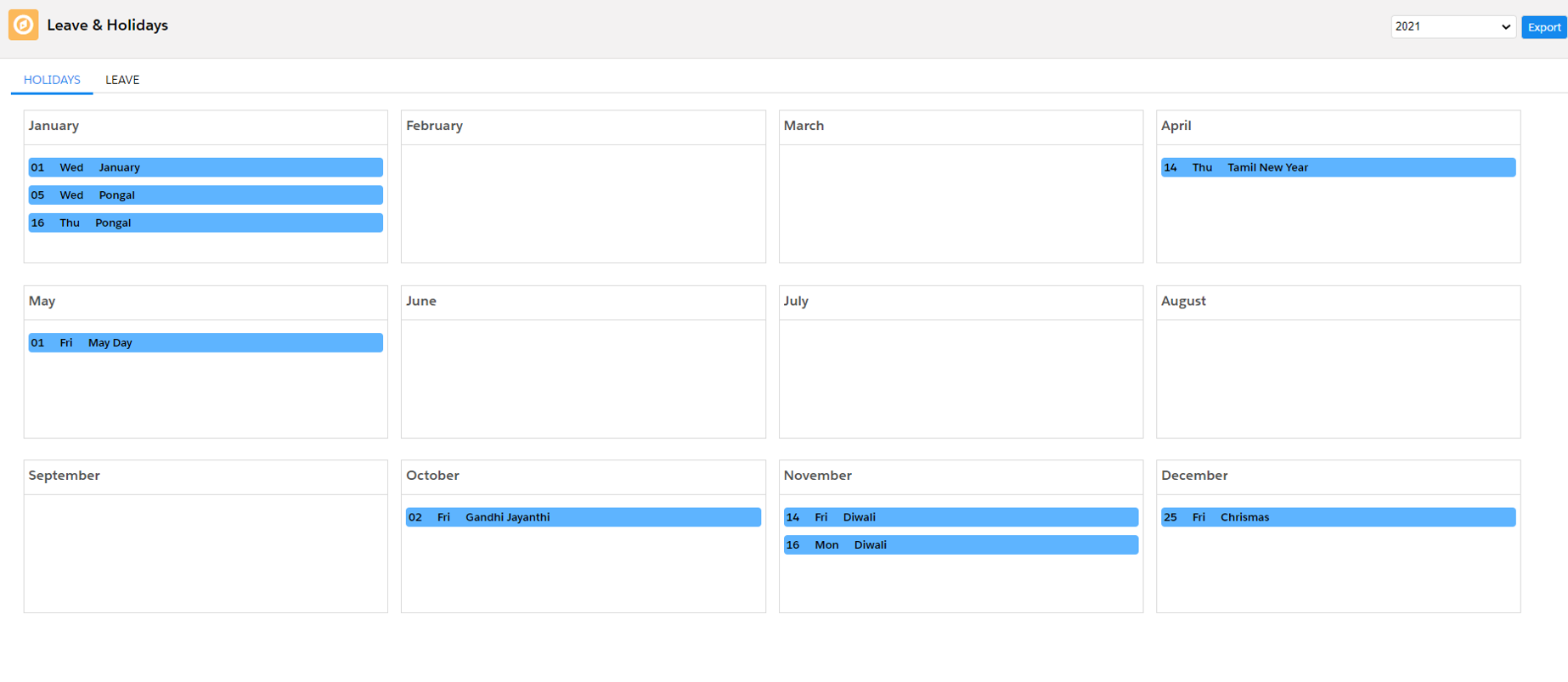1568x682 pixels.
Task: Click the orange Leave & Holidays app icon
Action: (23, 25)
